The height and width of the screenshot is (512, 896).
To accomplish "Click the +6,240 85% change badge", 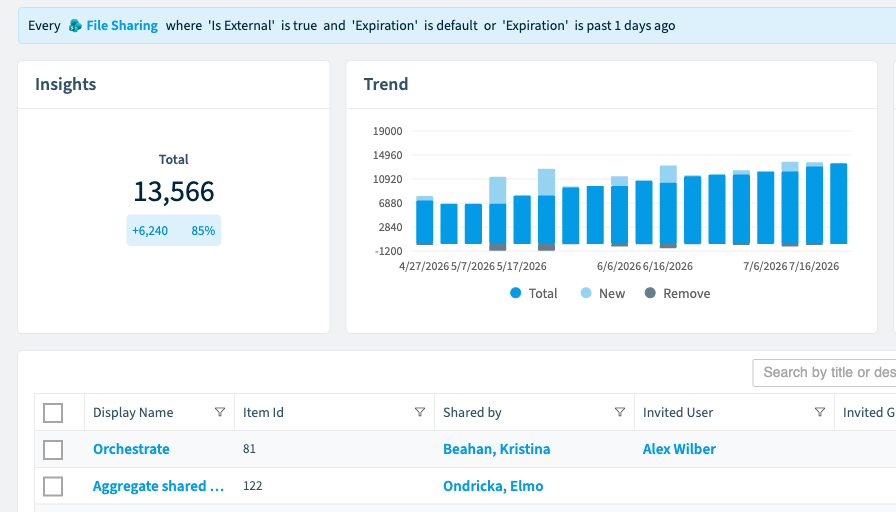I will [174, 230].
